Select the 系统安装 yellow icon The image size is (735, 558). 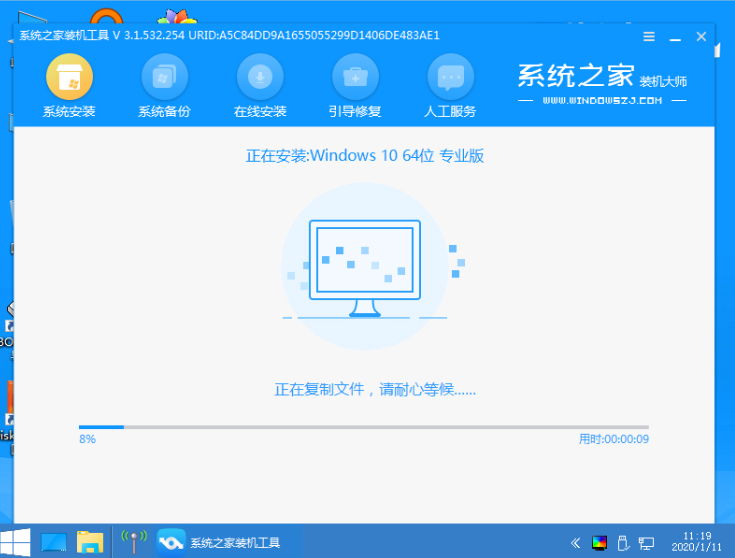[69, 77]
